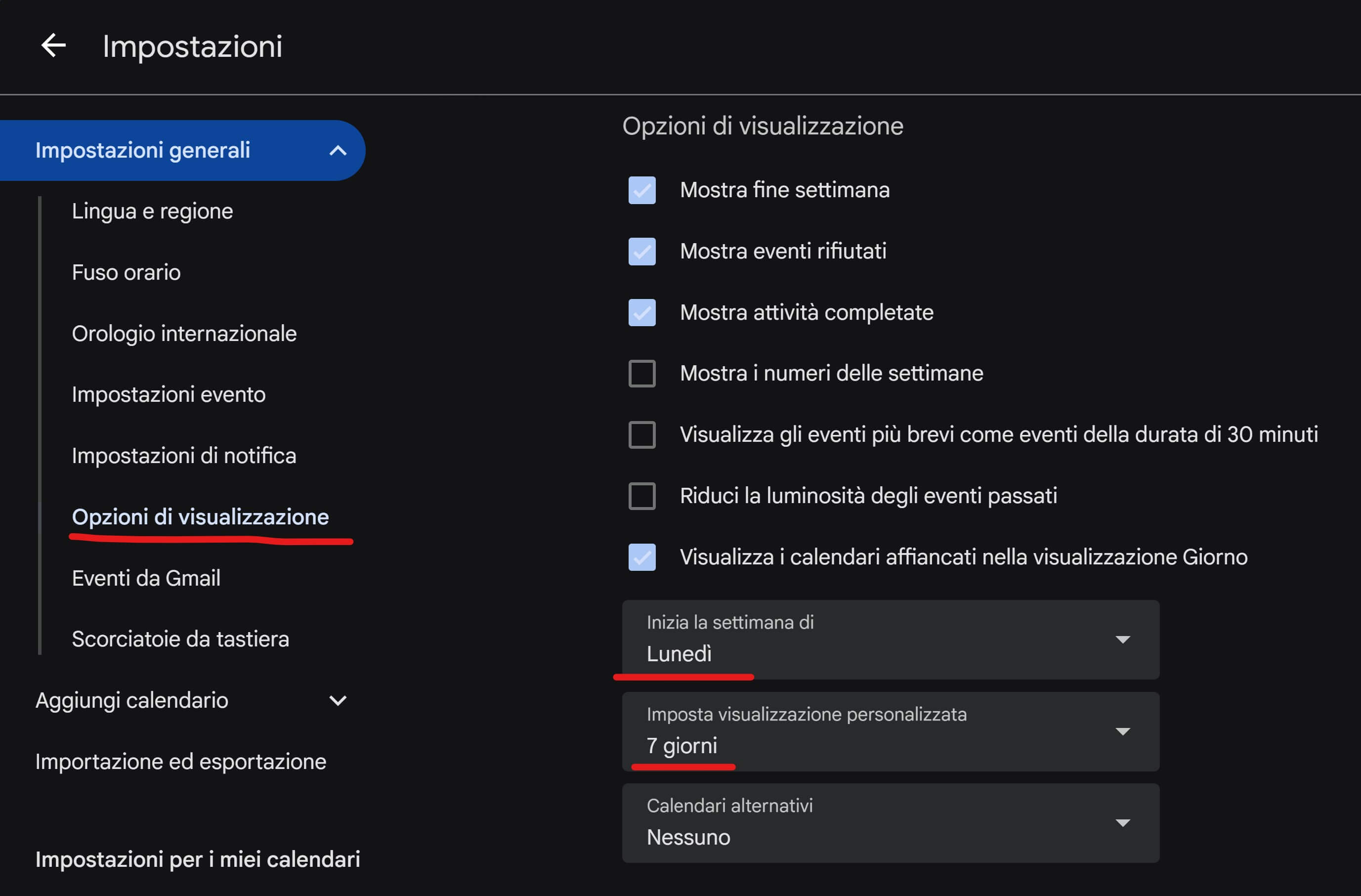Open Imposta visualizzazione personalizzata dropdown arrow

tap(1122, 731)
